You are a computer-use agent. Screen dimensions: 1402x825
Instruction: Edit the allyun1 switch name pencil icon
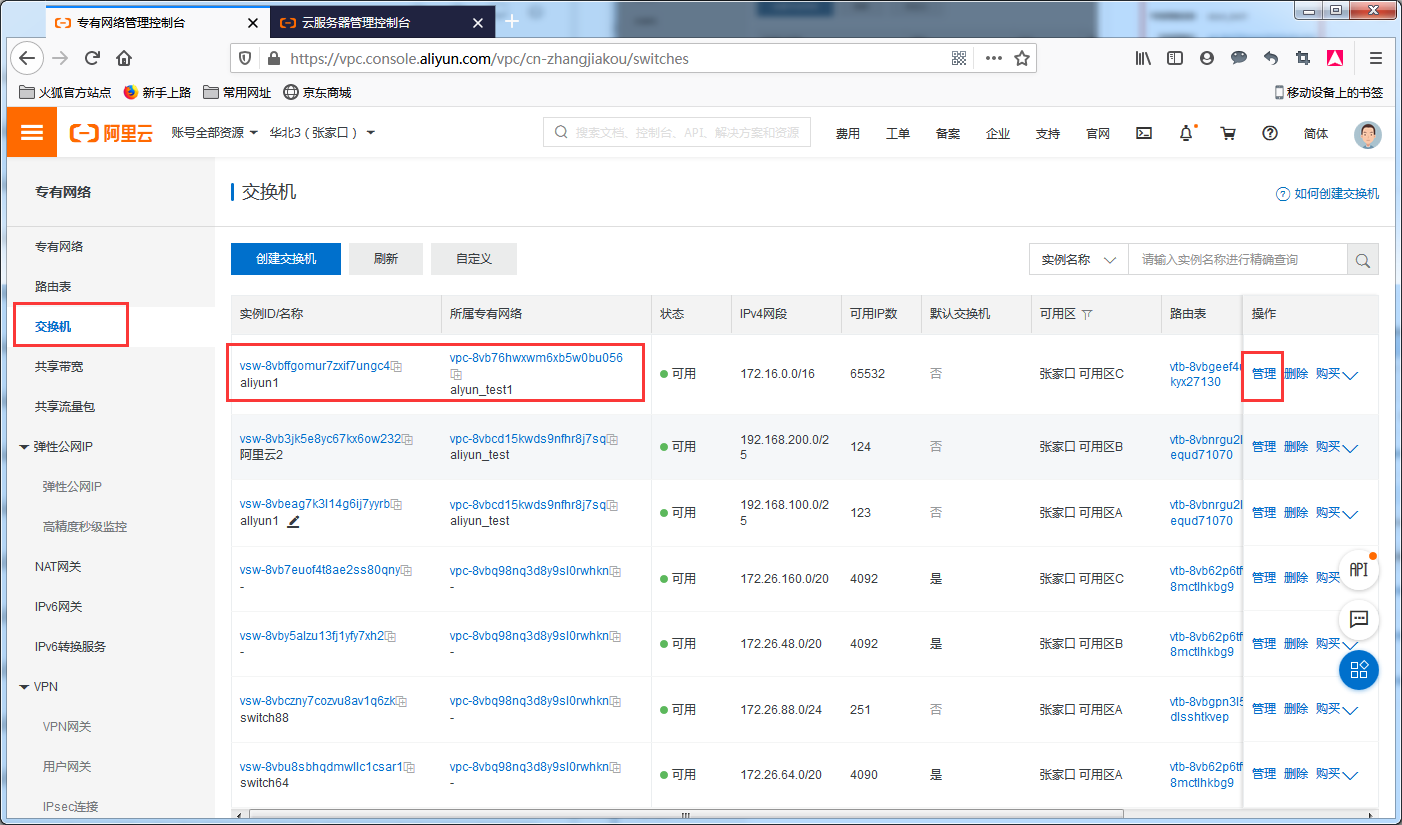tap(294, 521)
